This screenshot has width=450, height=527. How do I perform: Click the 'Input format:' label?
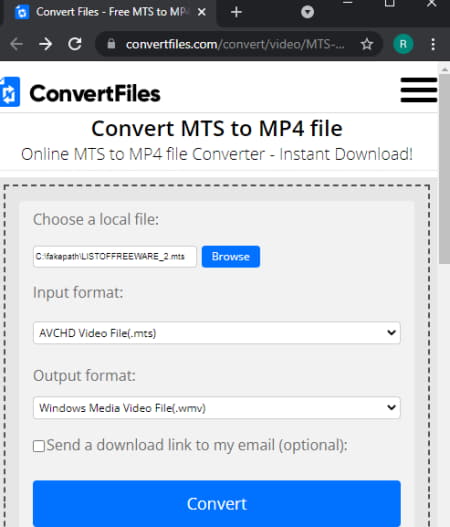coord(78,292)
